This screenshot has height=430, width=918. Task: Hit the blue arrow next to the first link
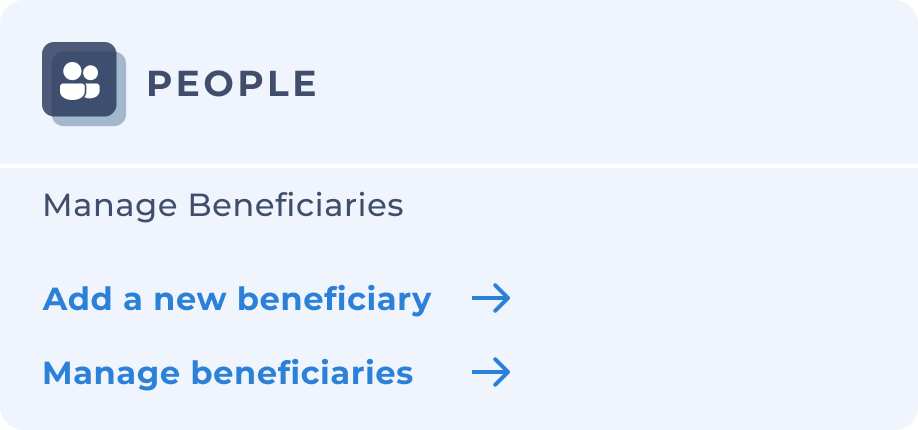click(x=490, y=298)
